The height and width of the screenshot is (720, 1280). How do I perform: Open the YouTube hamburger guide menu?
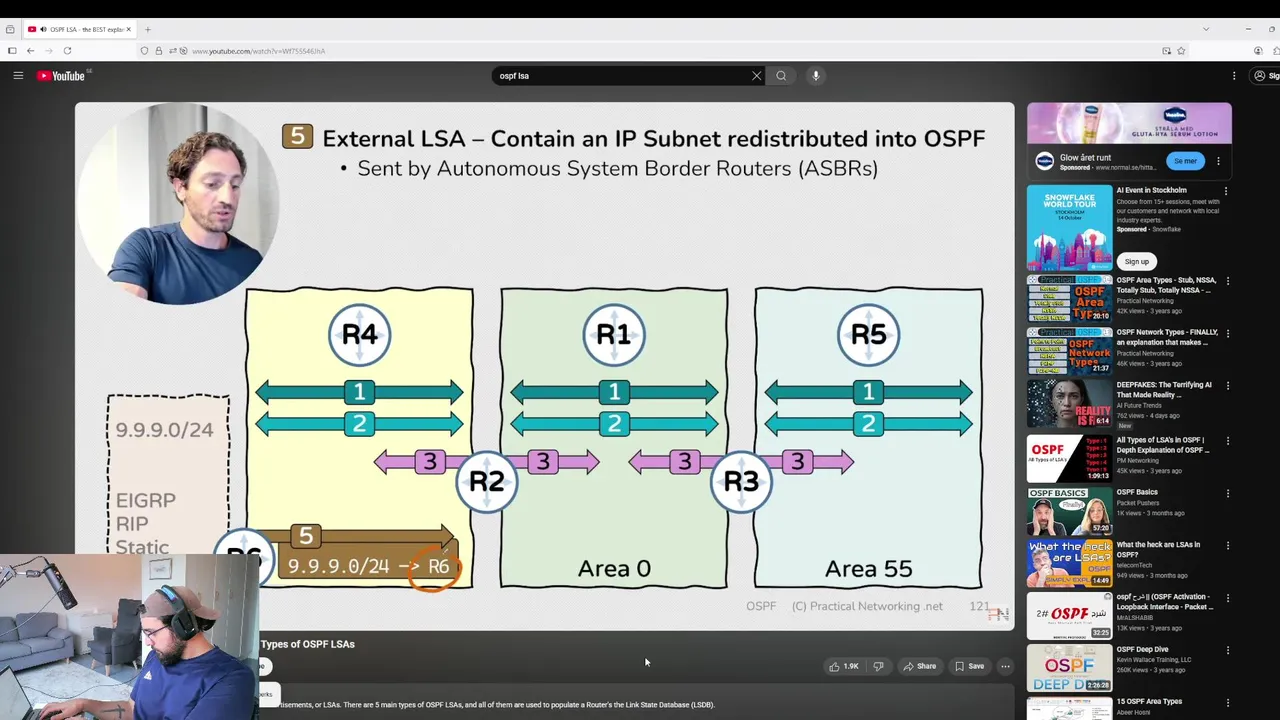(18, 76)
